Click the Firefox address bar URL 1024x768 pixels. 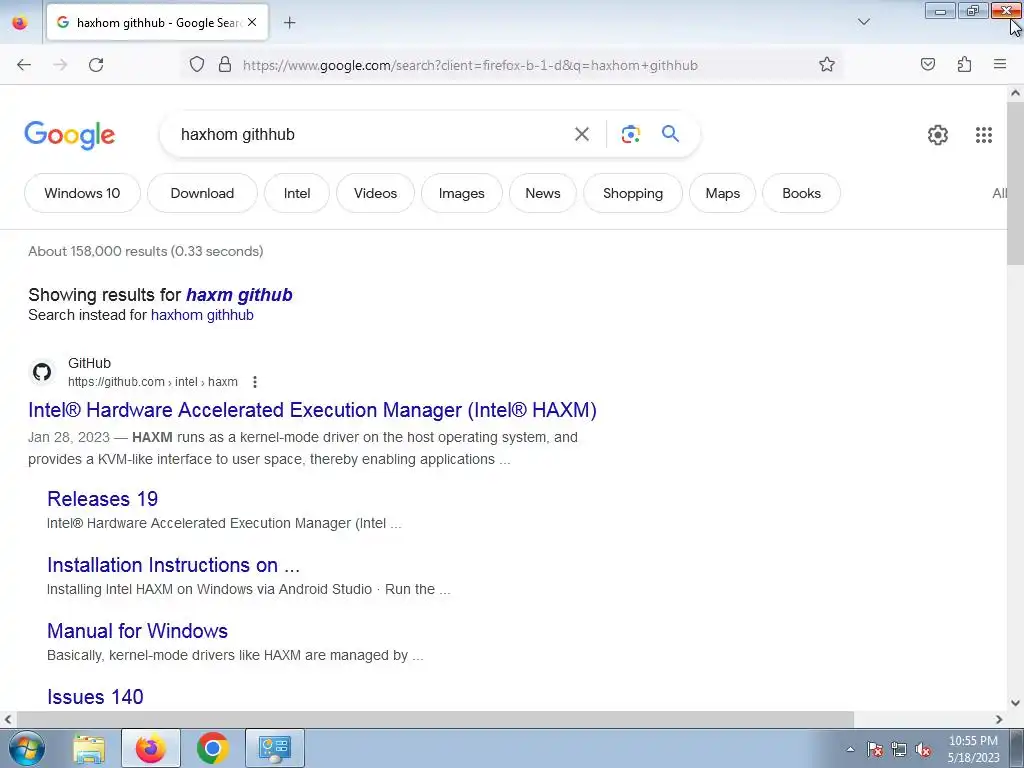point(470,65)
